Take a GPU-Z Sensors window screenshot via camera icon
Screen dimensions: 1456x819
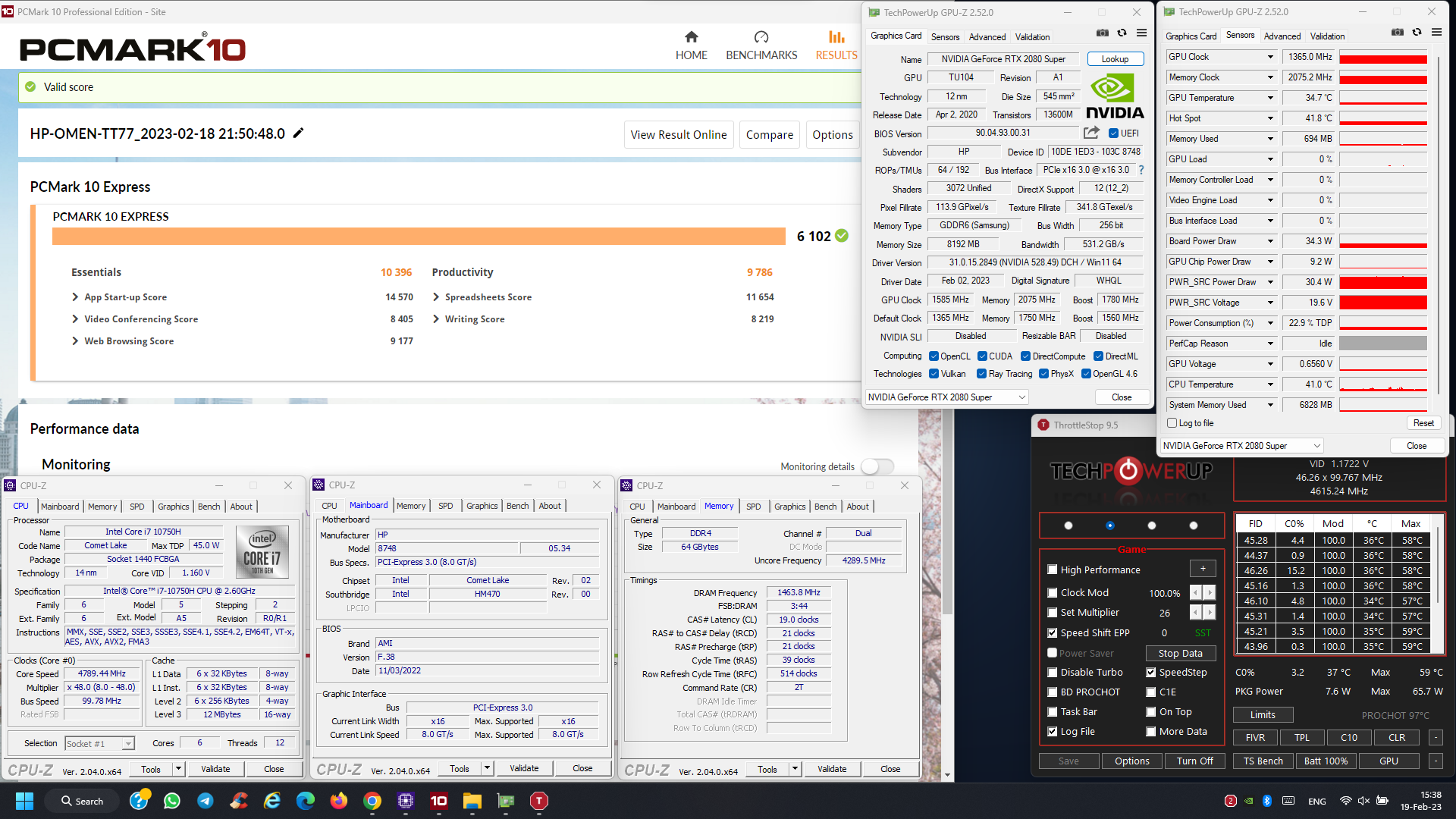coord(1398,32)
